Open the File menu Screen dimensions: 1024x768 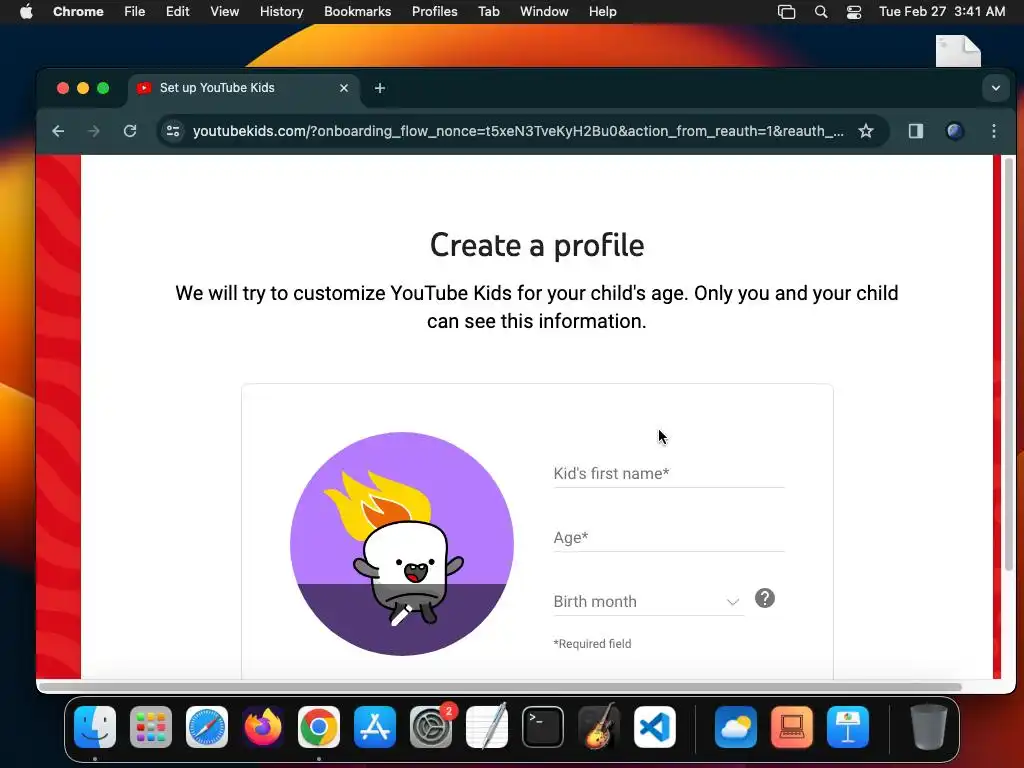pyautogui.click(x=135, y=12)
